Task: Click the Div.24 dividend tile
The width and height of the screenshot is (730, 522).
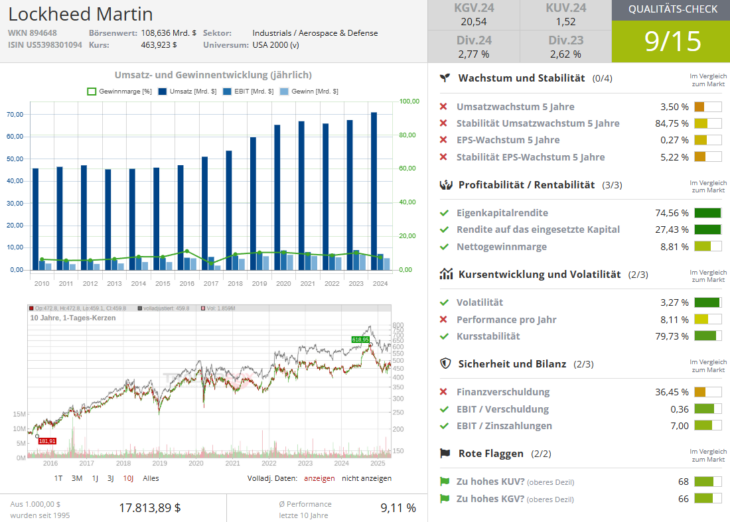Action: pyautogui.click(x=473, y=47)
